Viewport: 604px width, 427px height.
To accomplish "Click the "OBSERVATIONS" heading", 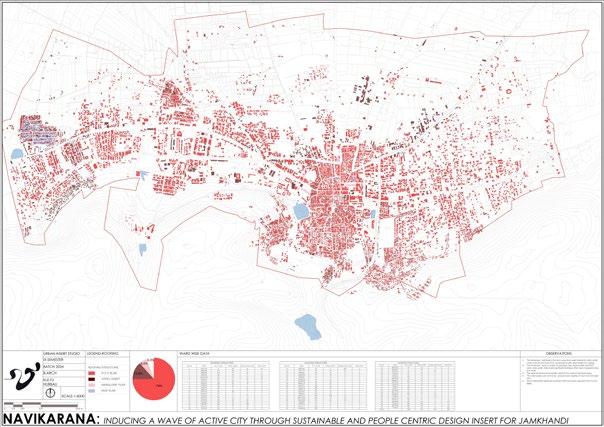I will pos(559,353).
